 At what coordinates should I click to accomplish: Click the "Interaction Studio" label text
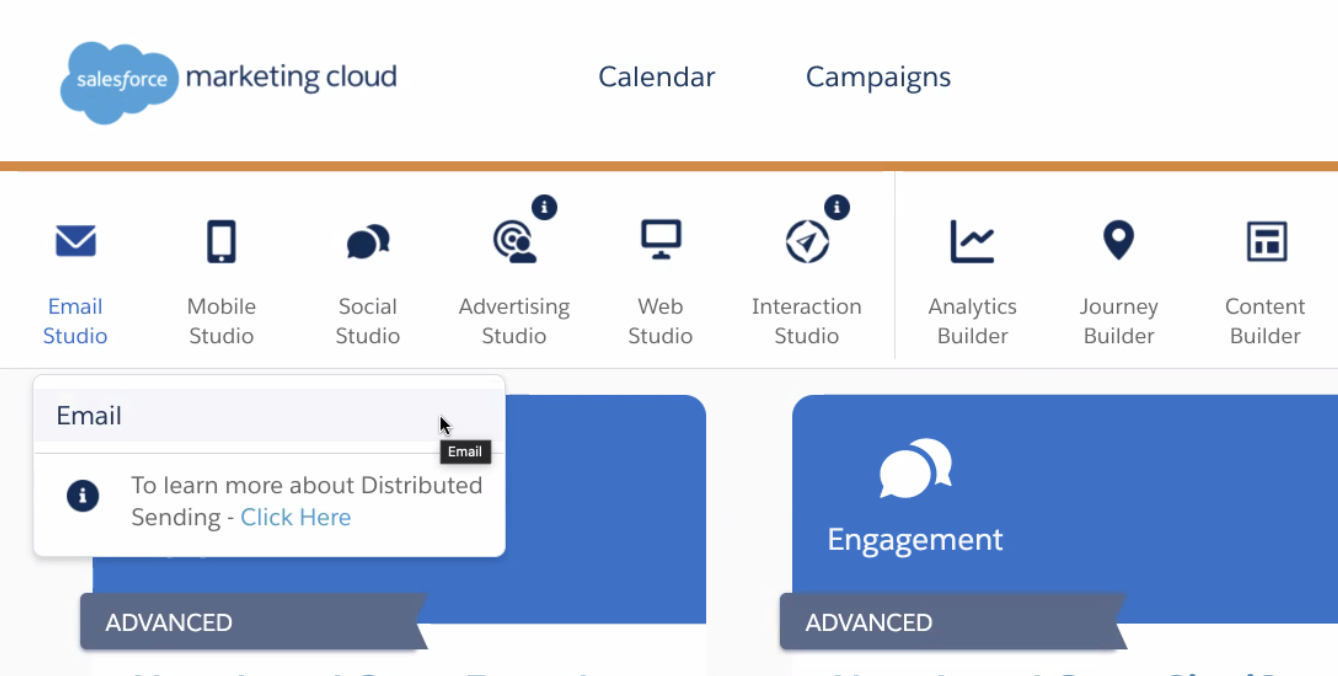tap(806, 321)
